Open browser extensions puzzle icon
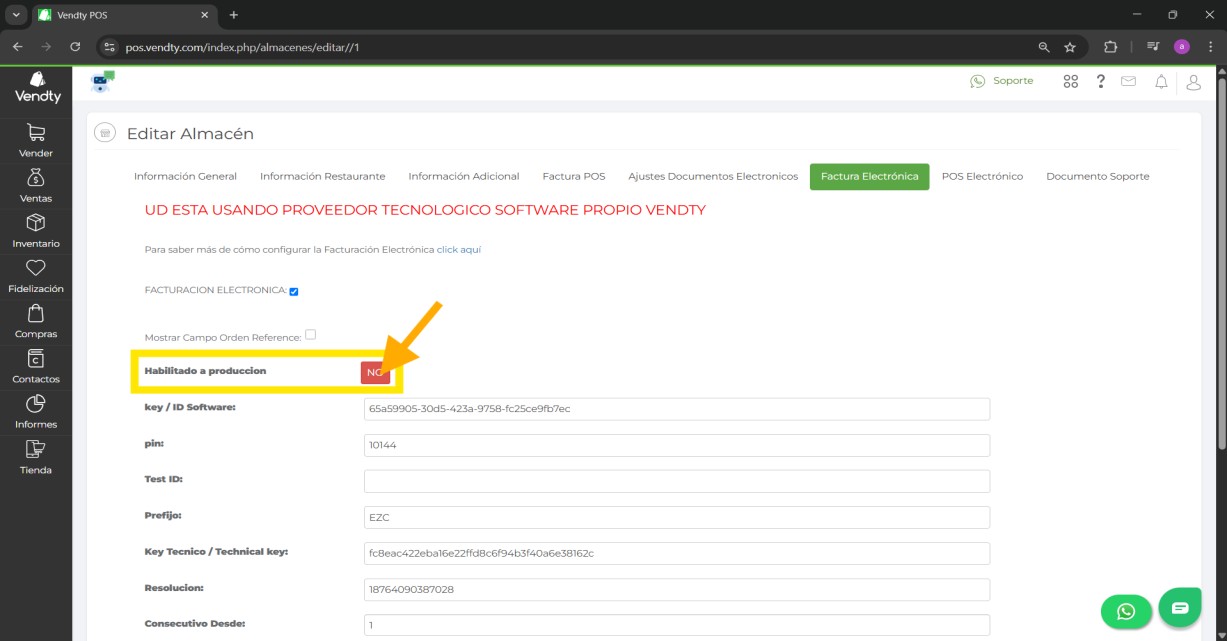The height and width of the screenshot is (641, 1227). click(x=1110, y=47)
